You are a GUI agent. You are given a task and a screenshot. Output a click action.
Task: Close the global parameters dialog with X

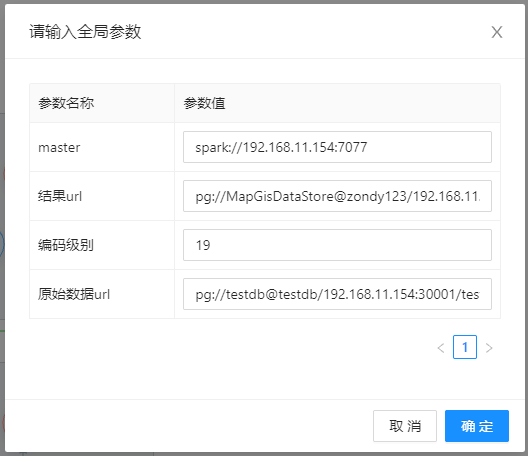(497, 32)
